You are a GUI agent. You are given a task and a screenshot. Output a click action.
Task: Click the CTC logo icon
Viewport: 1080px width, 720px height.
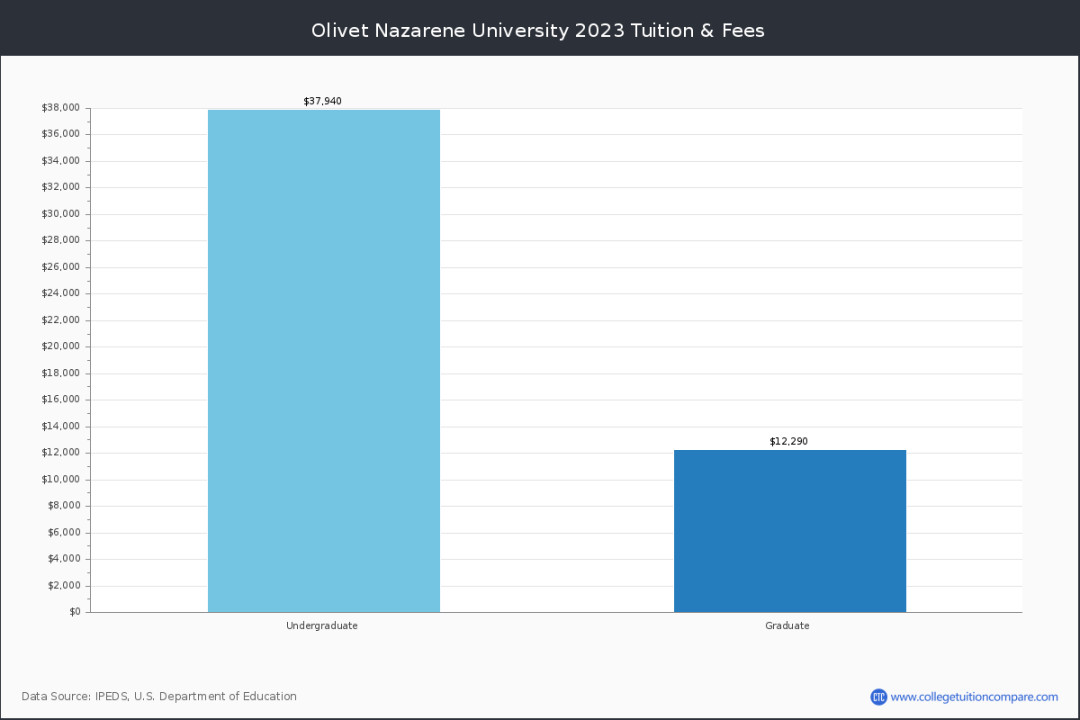[x=878, y=696]
